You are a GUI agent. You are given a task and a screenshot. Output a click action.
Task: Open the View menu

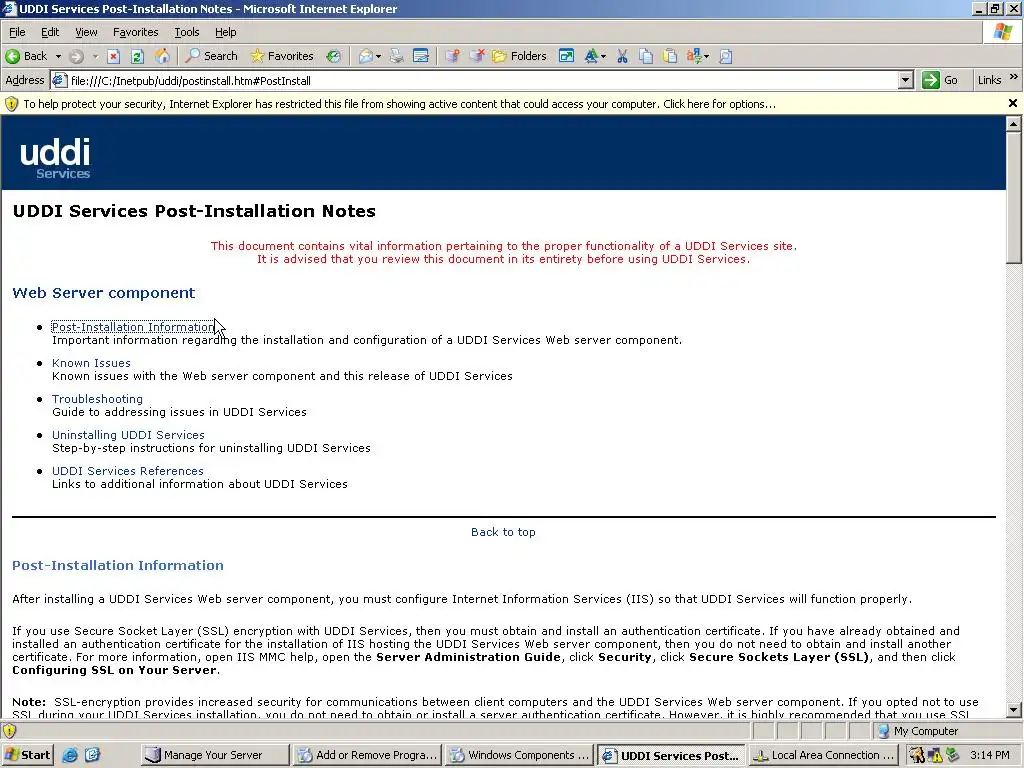pyautogui.click(x=86, y=32)
